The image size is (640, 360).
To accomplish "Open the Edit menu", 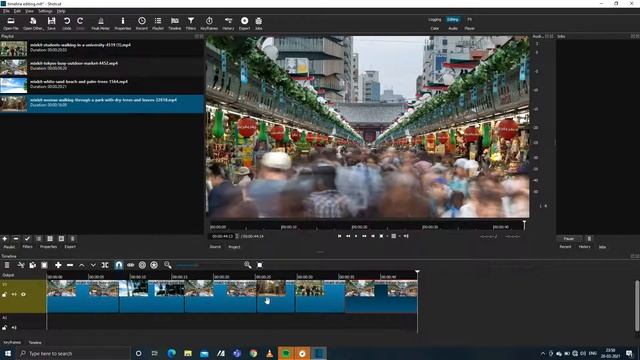I will 18,11.
